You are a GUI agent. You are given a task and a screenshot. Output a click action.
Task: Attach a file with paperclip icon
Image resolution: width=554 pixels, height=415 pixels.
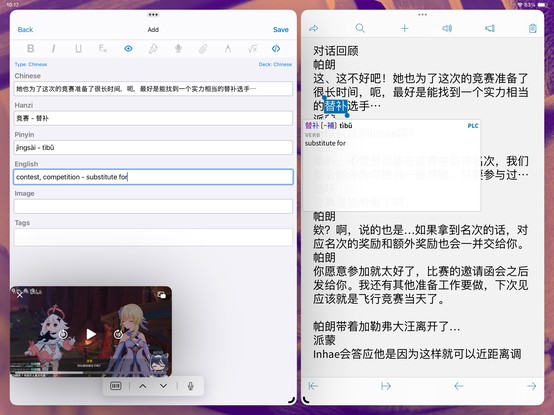pyautogui.click(x=203, y=48)
